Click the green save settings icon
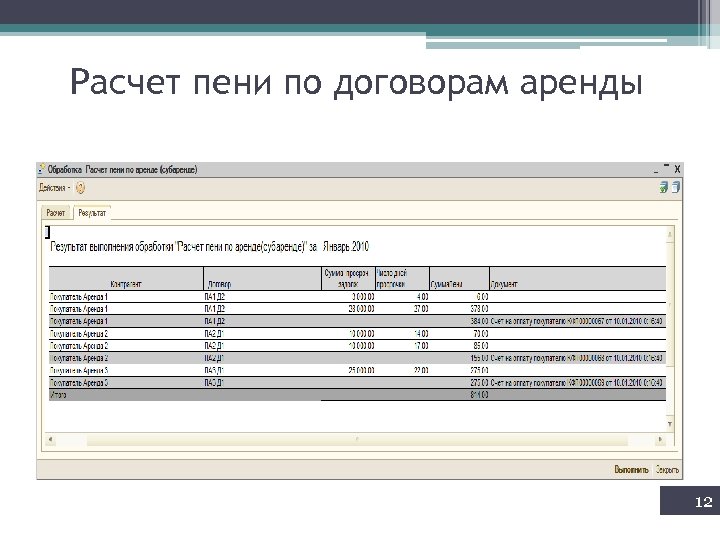This screenshot has height=540, width=720. pyautogui.click(x=664, y=187)
